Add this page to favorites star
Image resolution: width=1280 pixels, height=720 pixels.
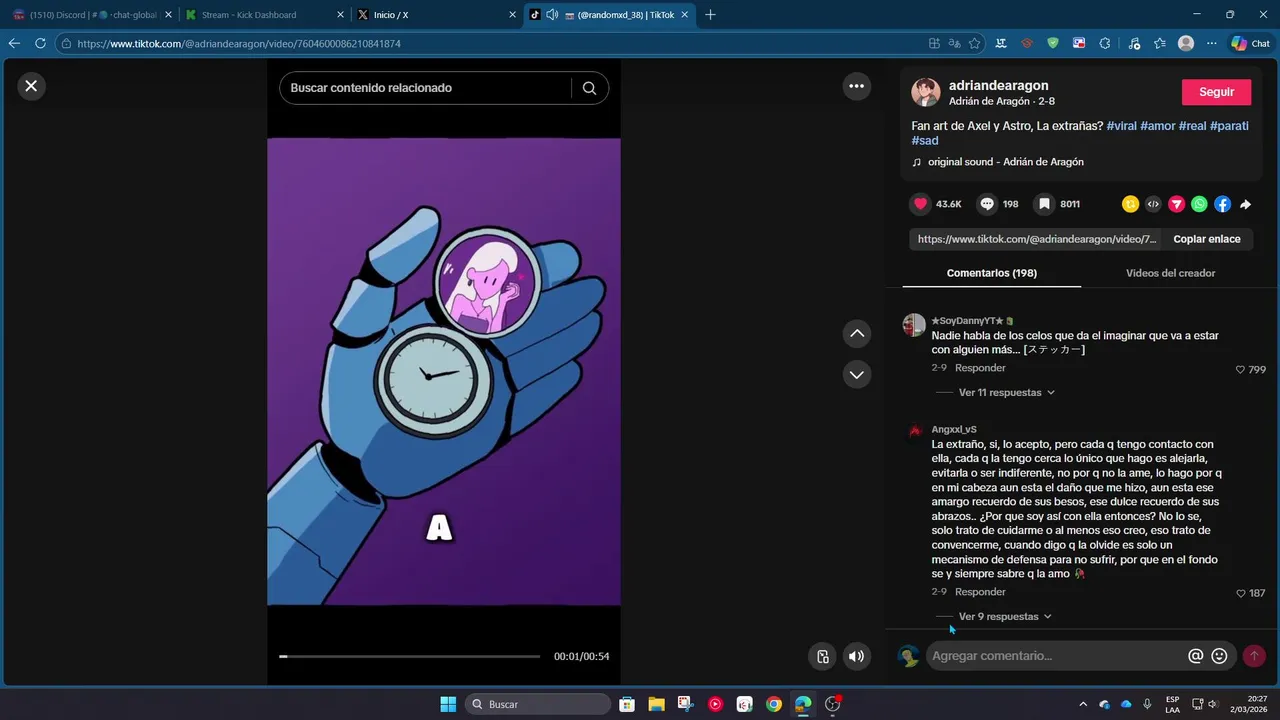(974, 44)
